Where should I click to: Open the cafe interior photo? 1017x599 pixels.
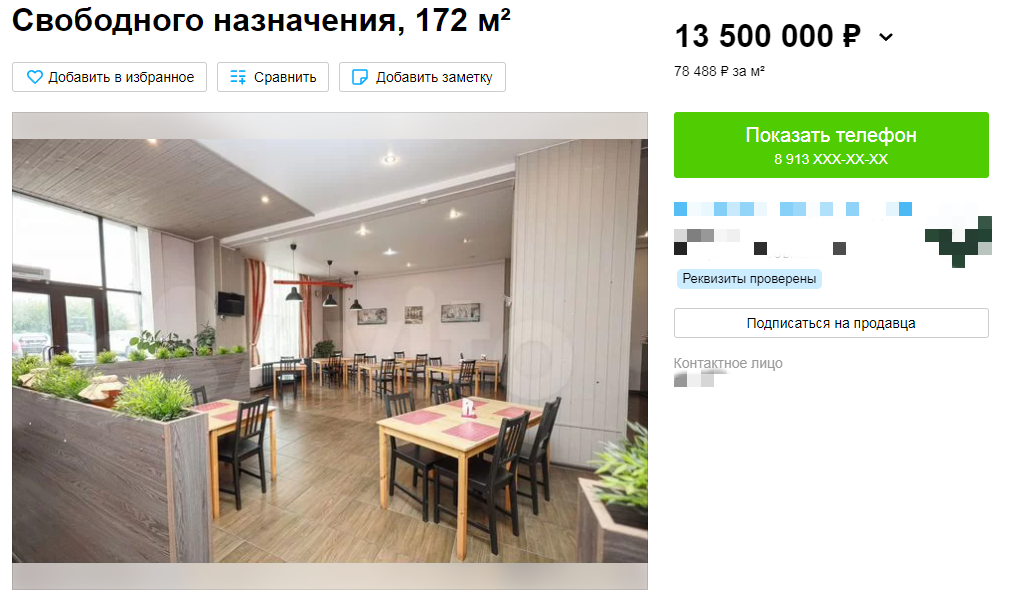click(x=329, y=351)
